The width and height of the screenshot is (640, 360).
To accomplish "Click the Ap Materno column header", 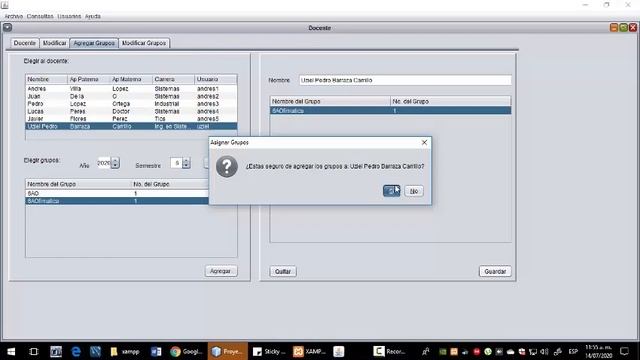I will tap(131, 79).
